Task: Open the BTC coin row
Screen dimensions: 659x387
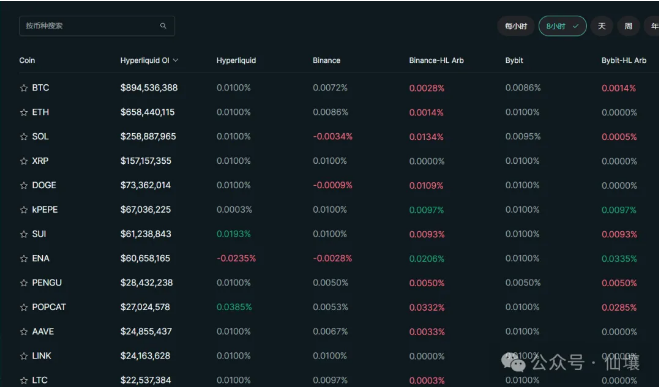Action: pos(41,88)
